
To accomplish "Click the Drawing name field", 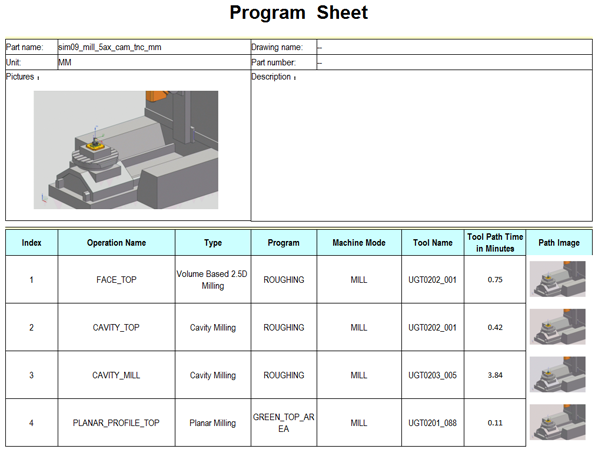I will pos(454,47).
